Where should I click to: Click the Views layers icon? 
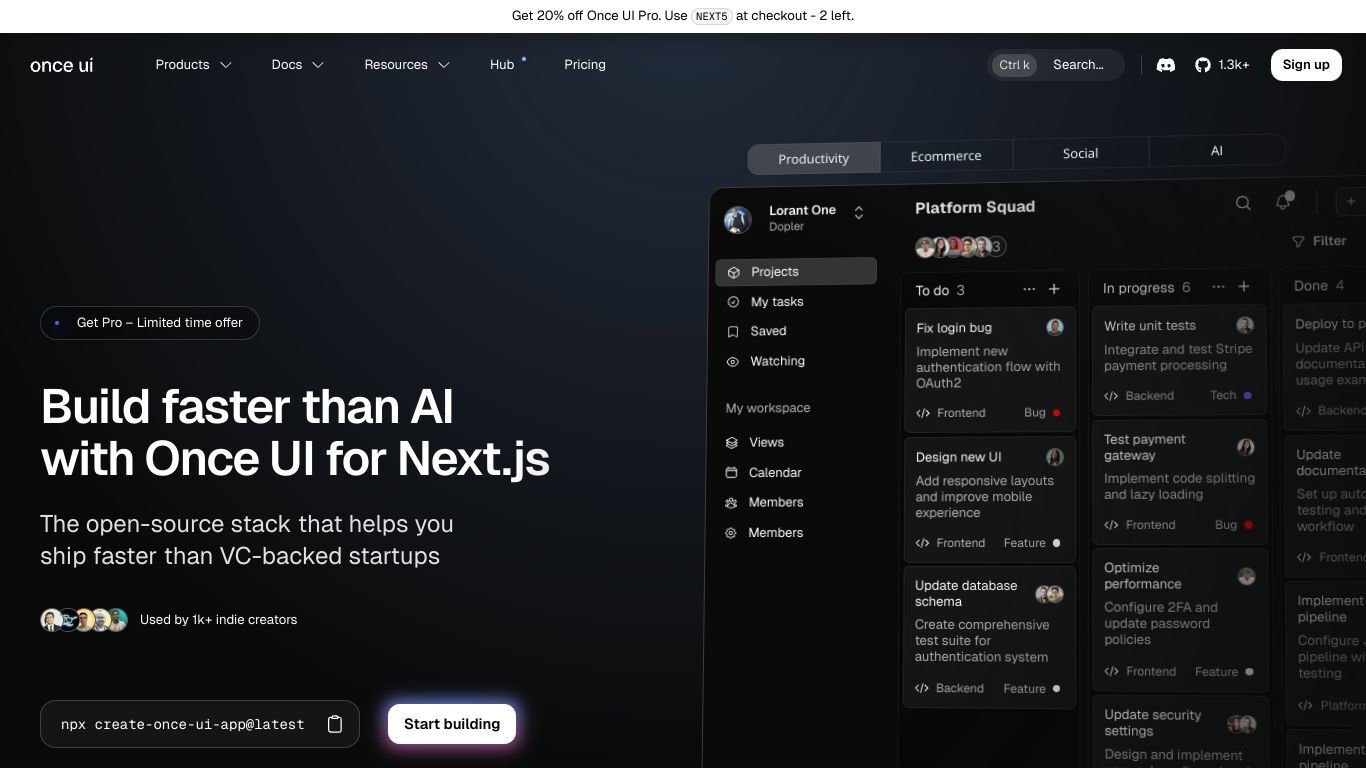point(731,442)
